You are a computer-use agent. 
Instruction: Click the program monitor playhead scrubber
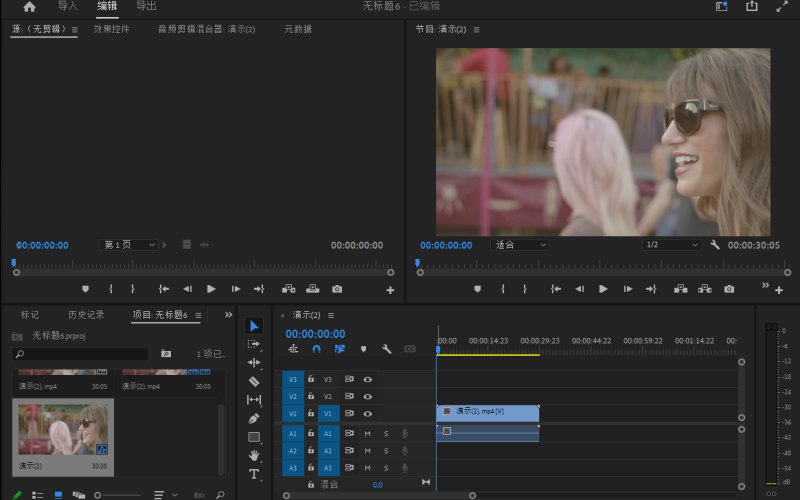click(417, 262)
